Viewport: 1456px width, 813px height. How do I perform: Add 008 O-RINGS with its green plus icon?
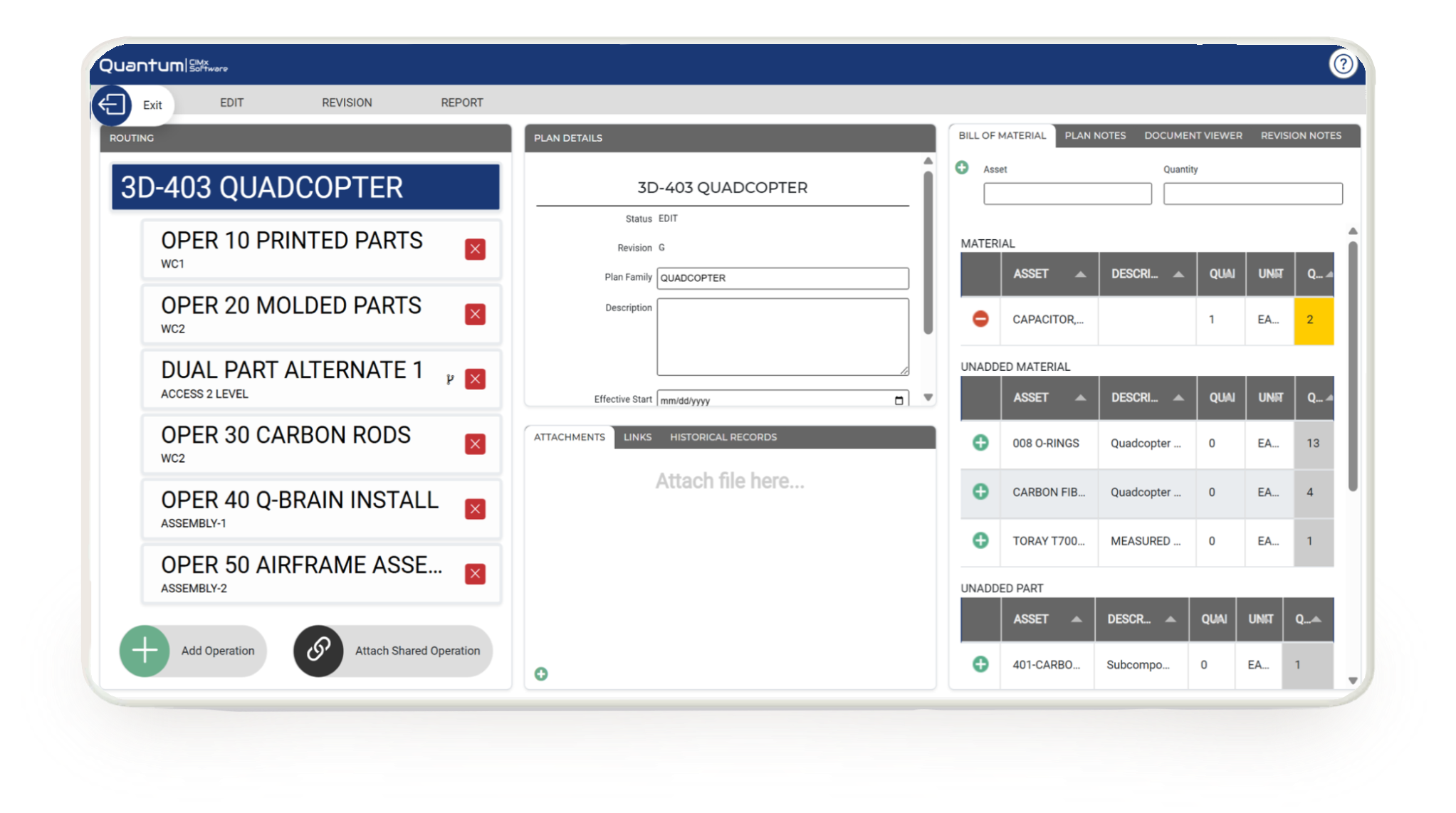[x=980, y=443]
